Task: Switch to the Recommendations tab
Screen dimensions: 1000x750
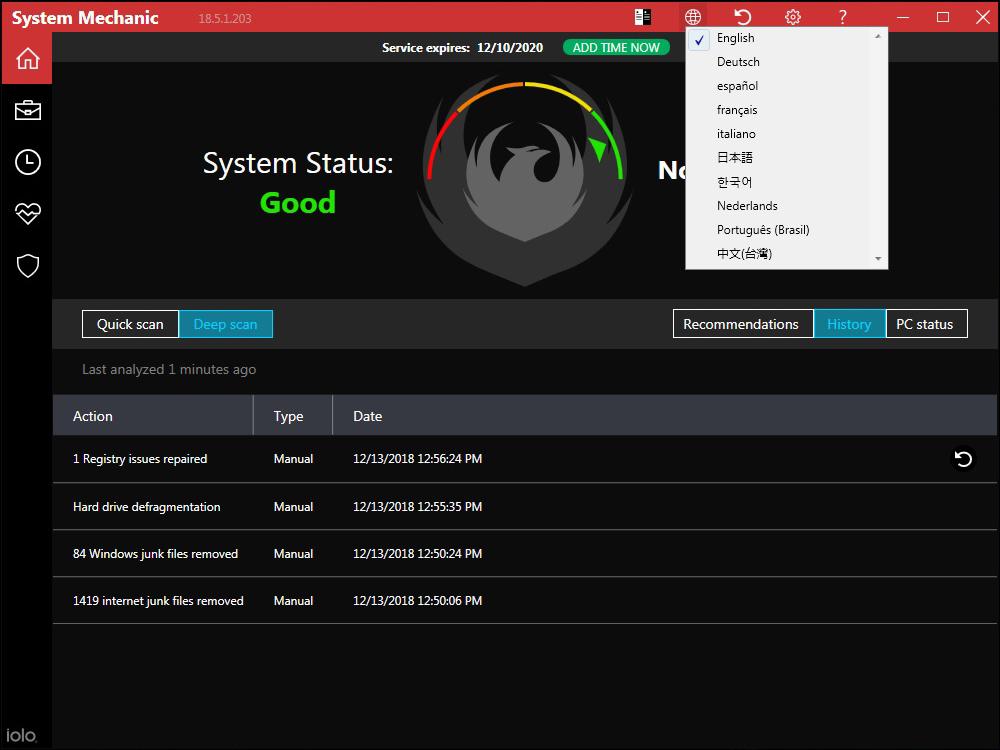Action: click(x=742, y=323)
